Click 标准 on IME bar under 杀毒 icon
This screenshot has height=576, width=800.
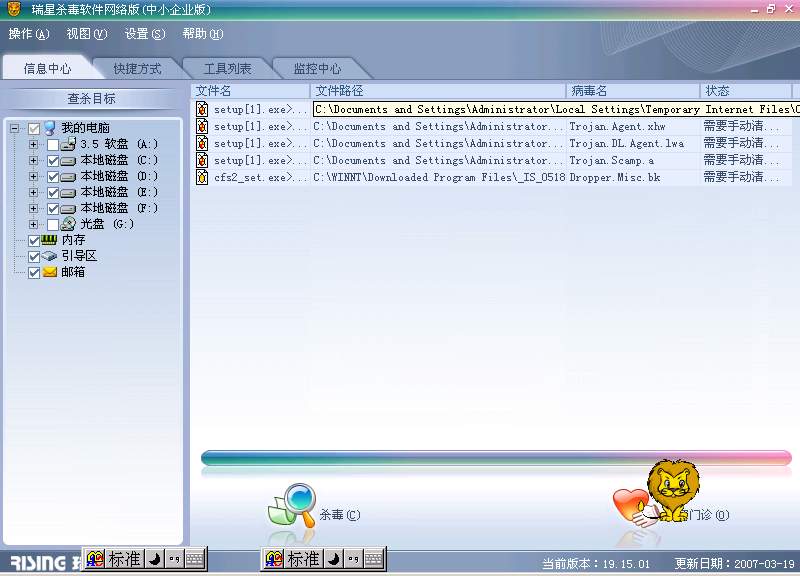pos(303,559)
